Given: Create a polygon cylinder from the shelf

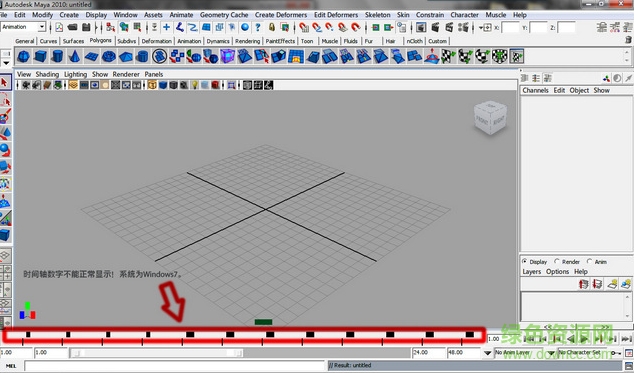Looking at the screenshot, I should 58,56.
